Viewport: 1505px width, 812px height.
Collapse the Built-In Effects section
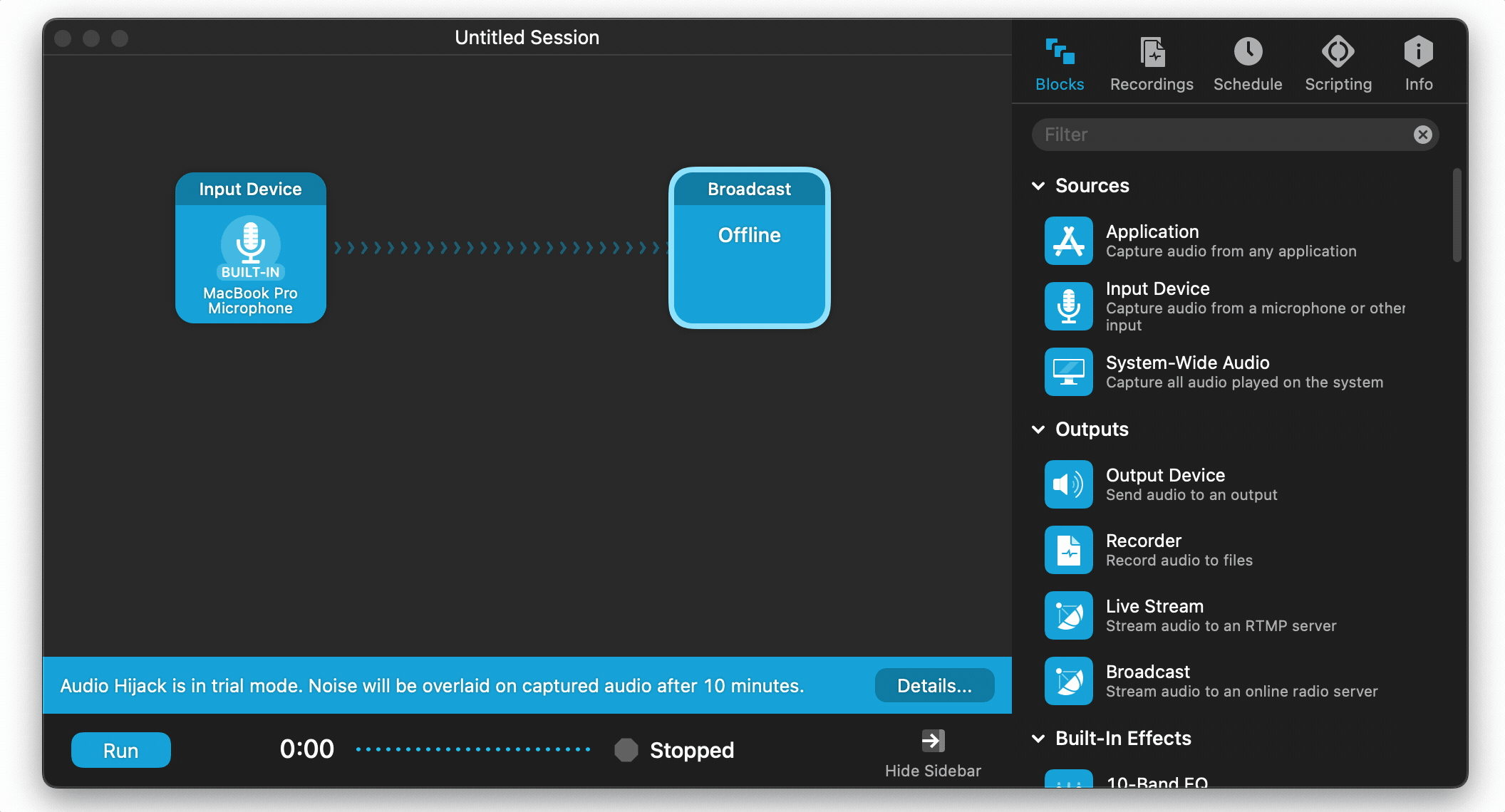[x=1038, y=739]
